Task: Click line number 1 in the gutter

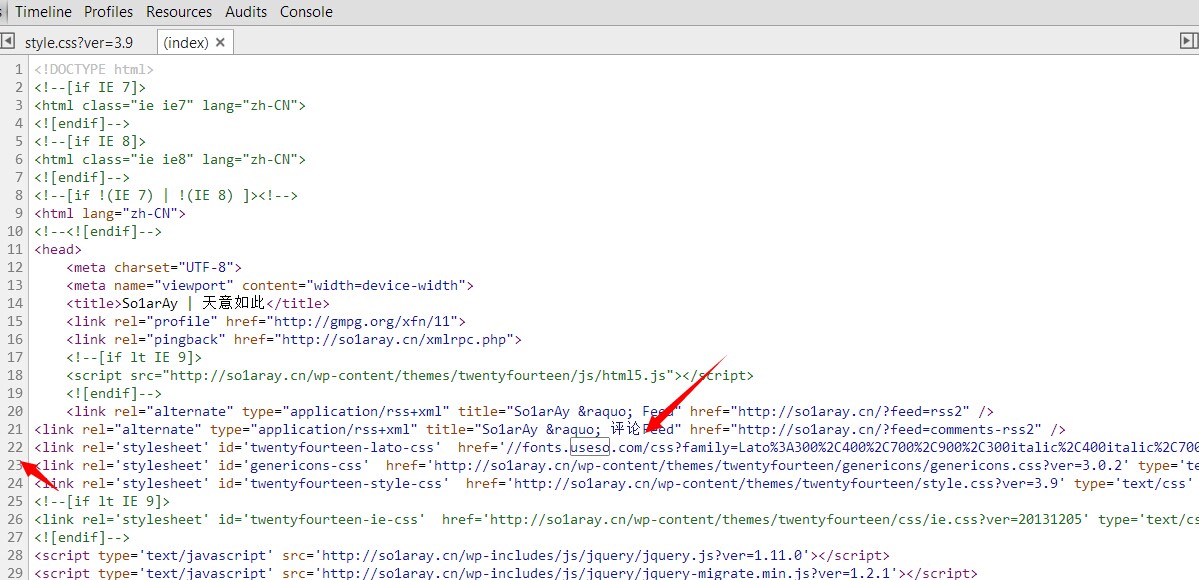Action: click(18, 70)
